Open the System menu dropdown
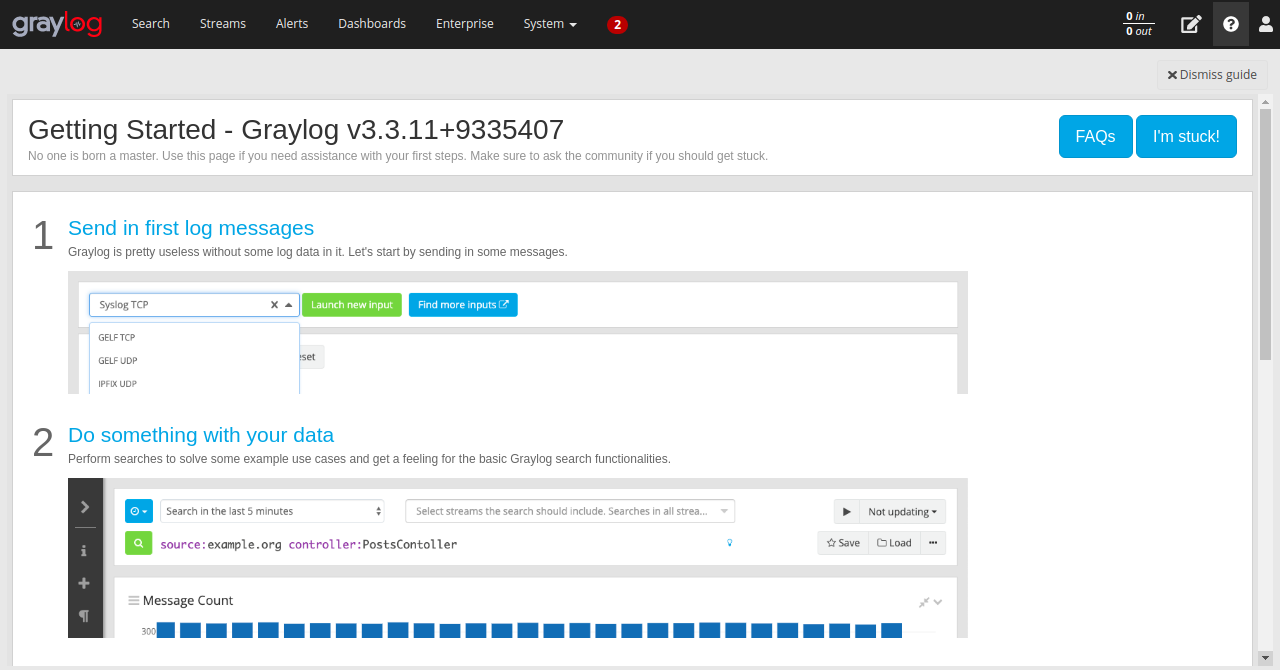 pos(550,24)
